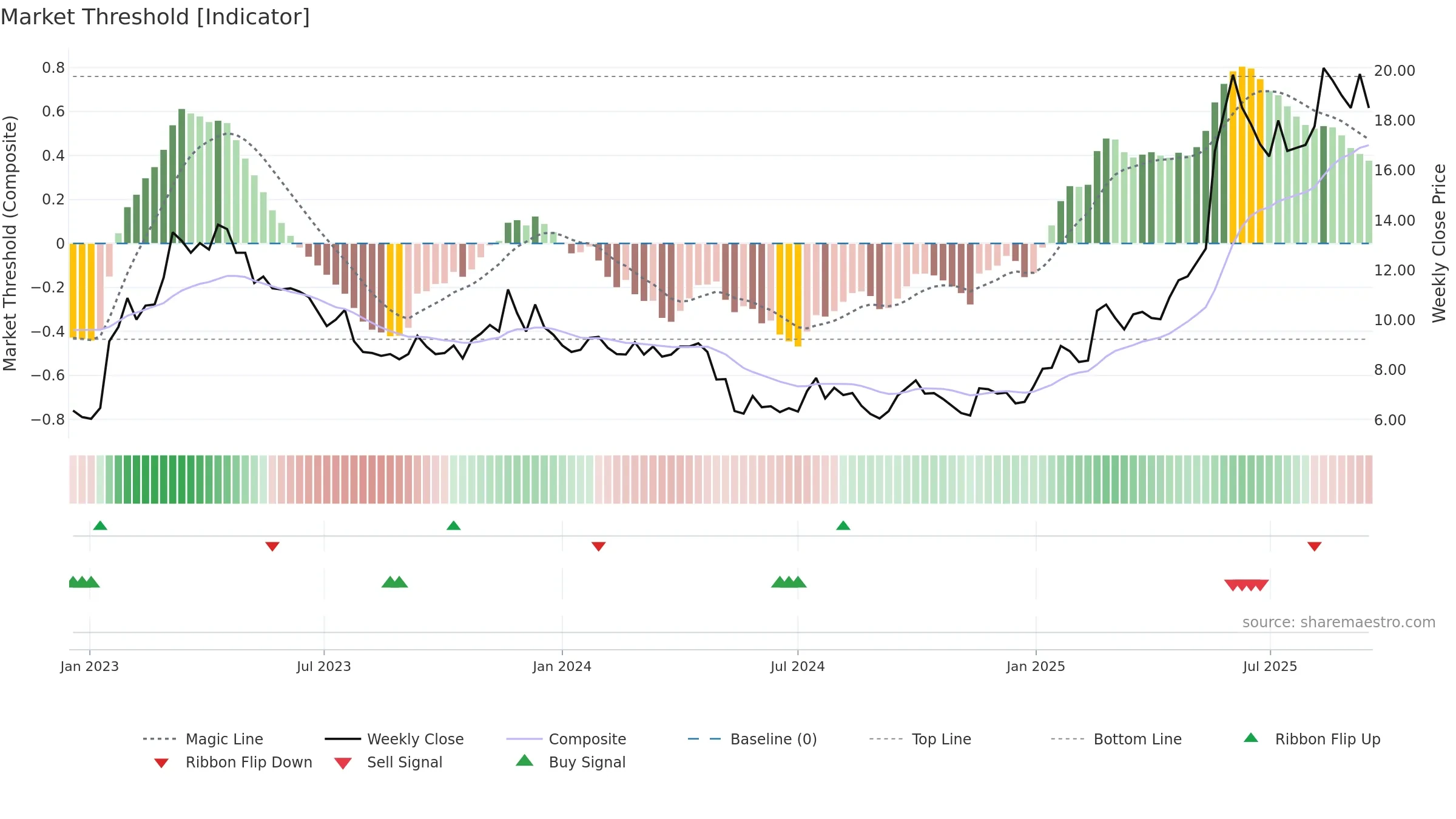The height and width of the screenshot is (819, 1456).
Task: Click the Jul 2025 x-axis label
Action: (x=1270, y=666)
